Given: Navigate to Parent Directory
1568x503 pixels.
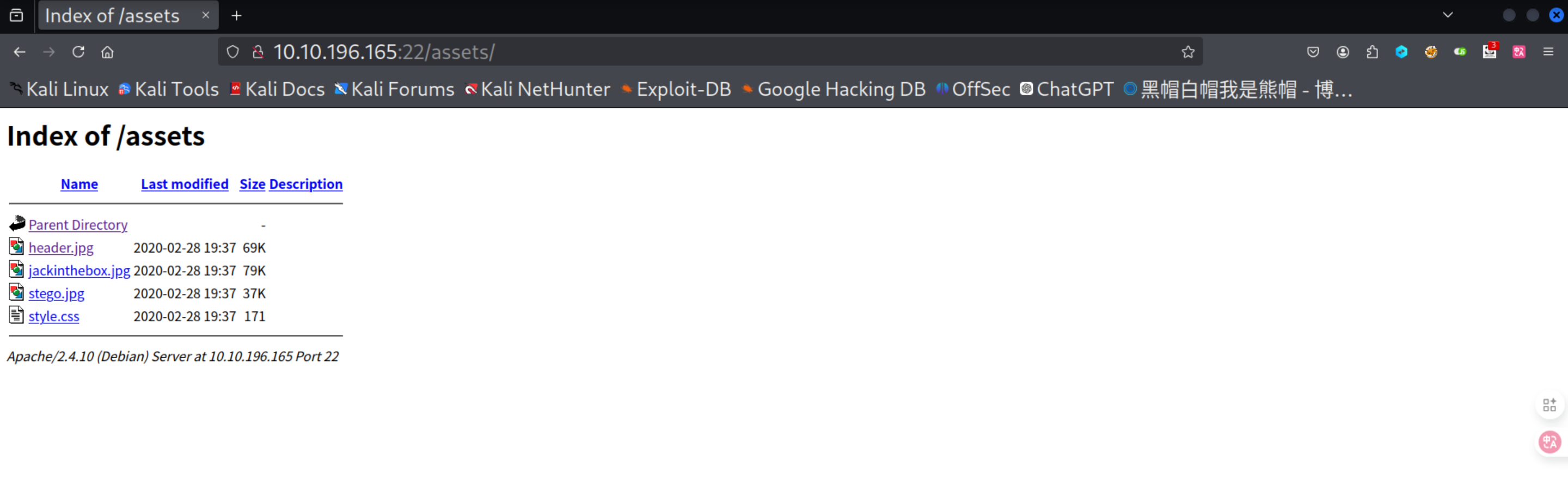Looking at the screenshot, I should pos(78,225).
